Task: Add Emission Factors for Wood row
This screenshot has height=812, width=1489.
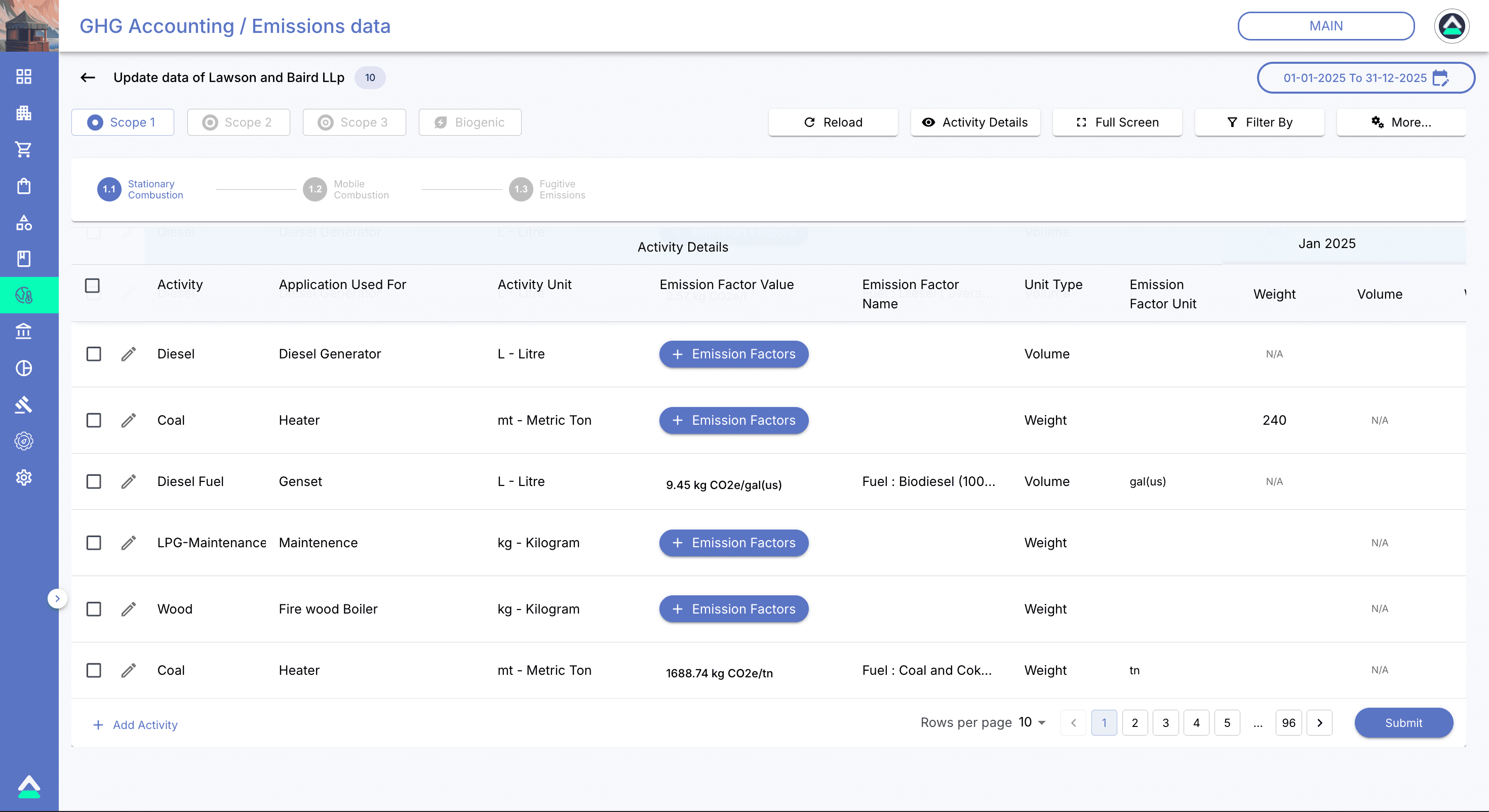Action: [x=733, y=609]
